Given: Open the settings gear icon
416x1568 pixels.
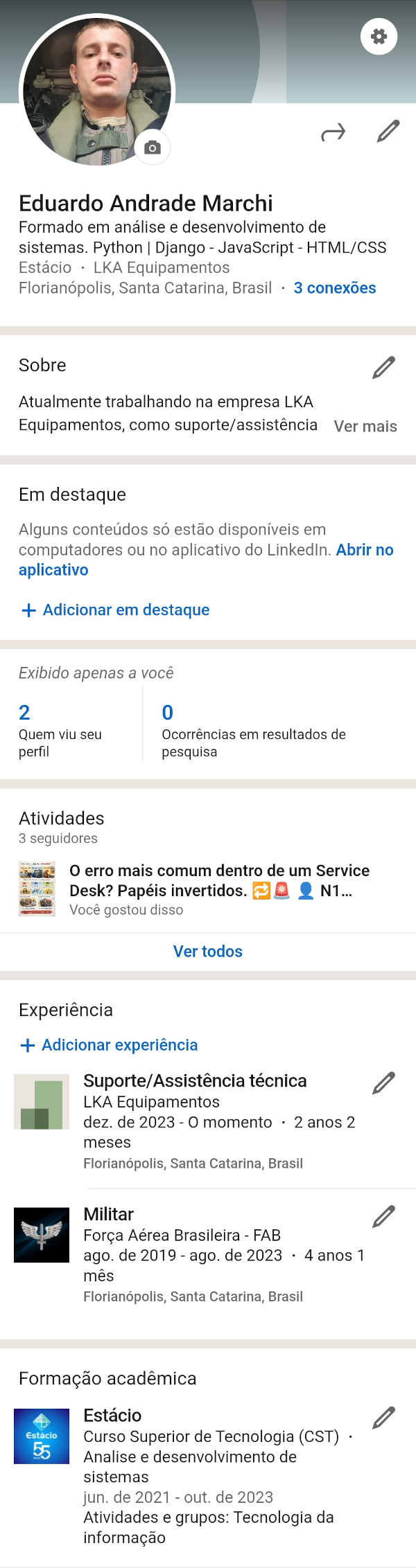Looking at the screenshot, I should coord(379,36).
